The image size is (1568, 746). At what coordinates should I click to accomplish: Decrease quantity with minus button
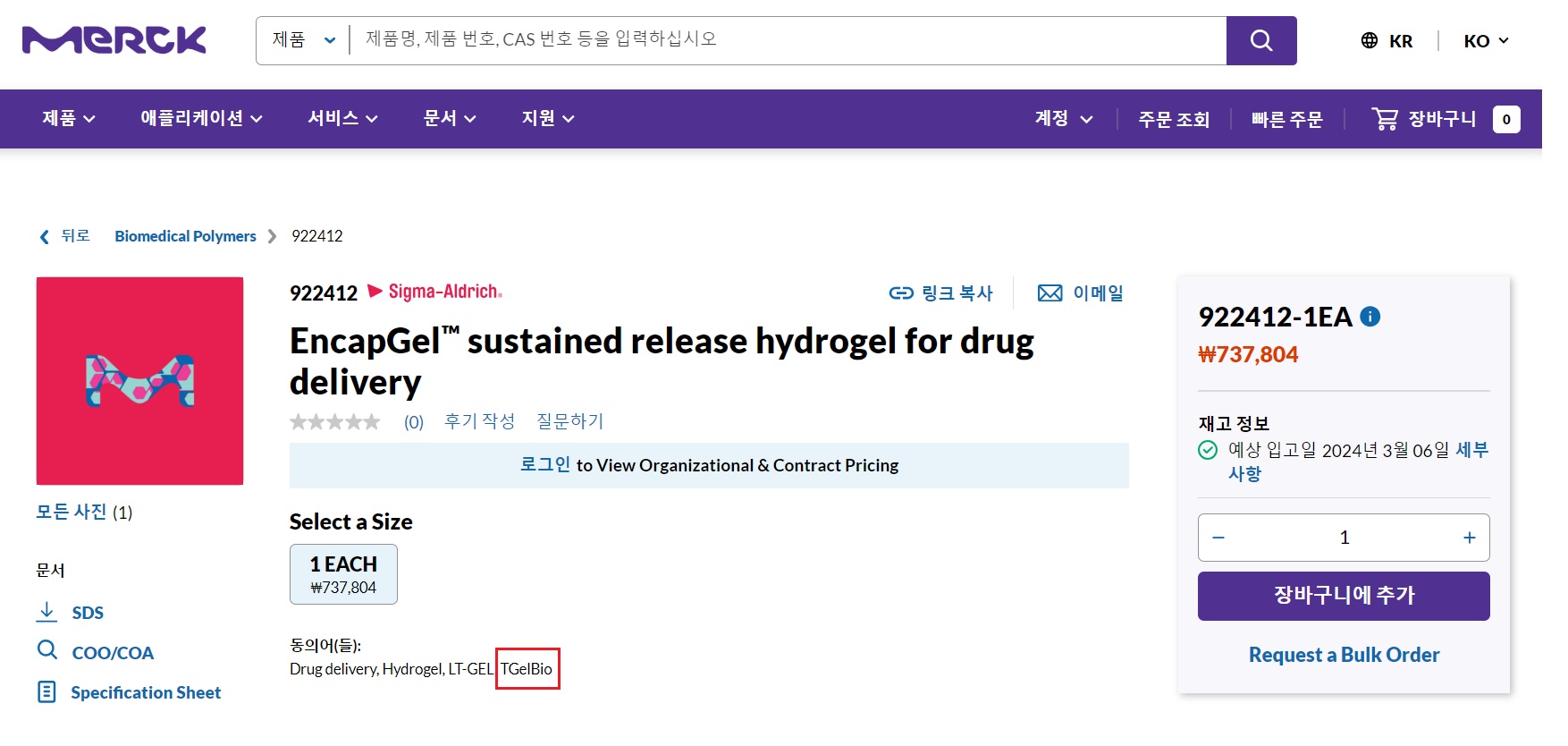(x=1218, y=538)
